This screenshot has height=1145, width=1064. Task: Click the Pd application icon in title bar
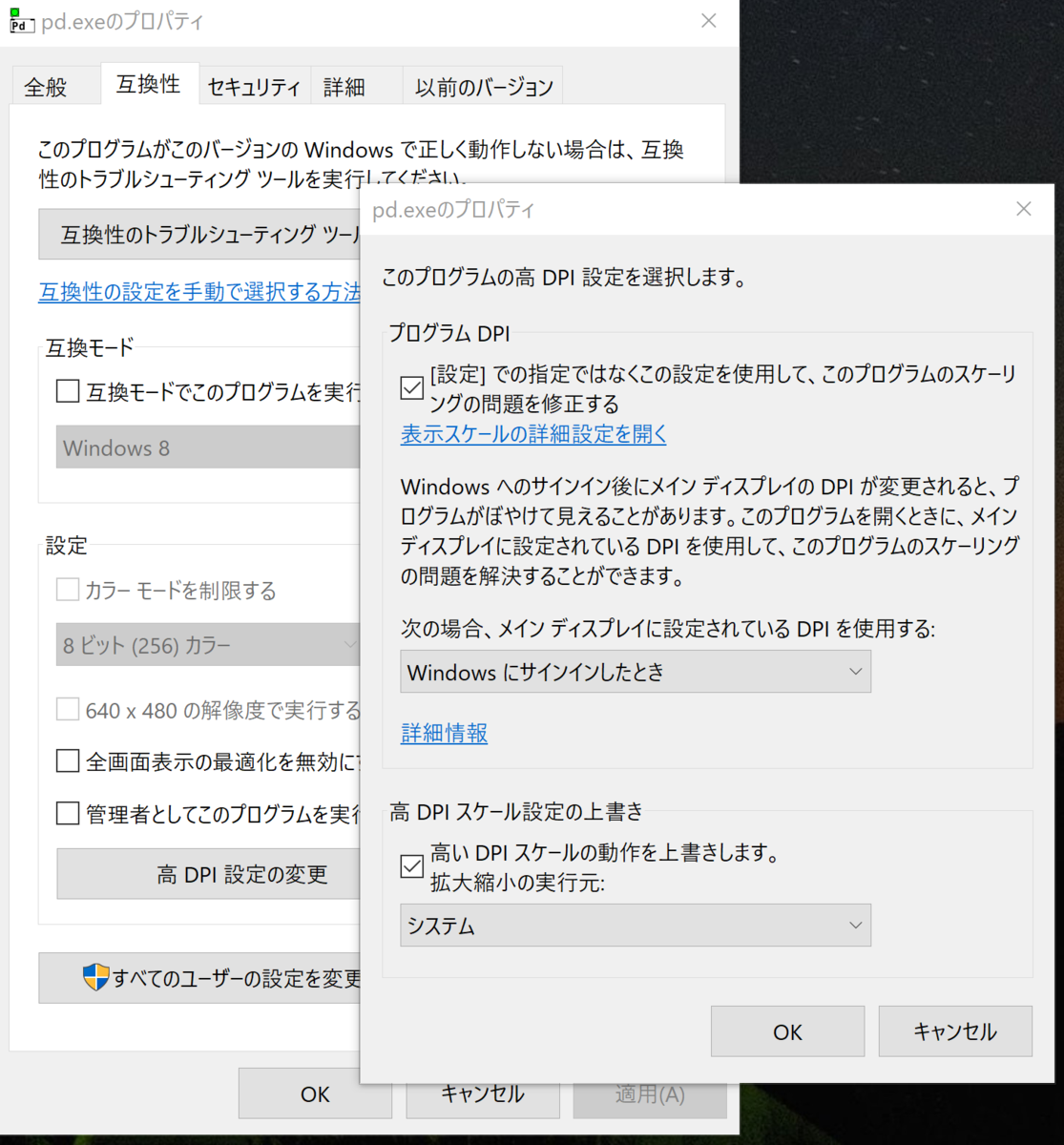(21, 22)
